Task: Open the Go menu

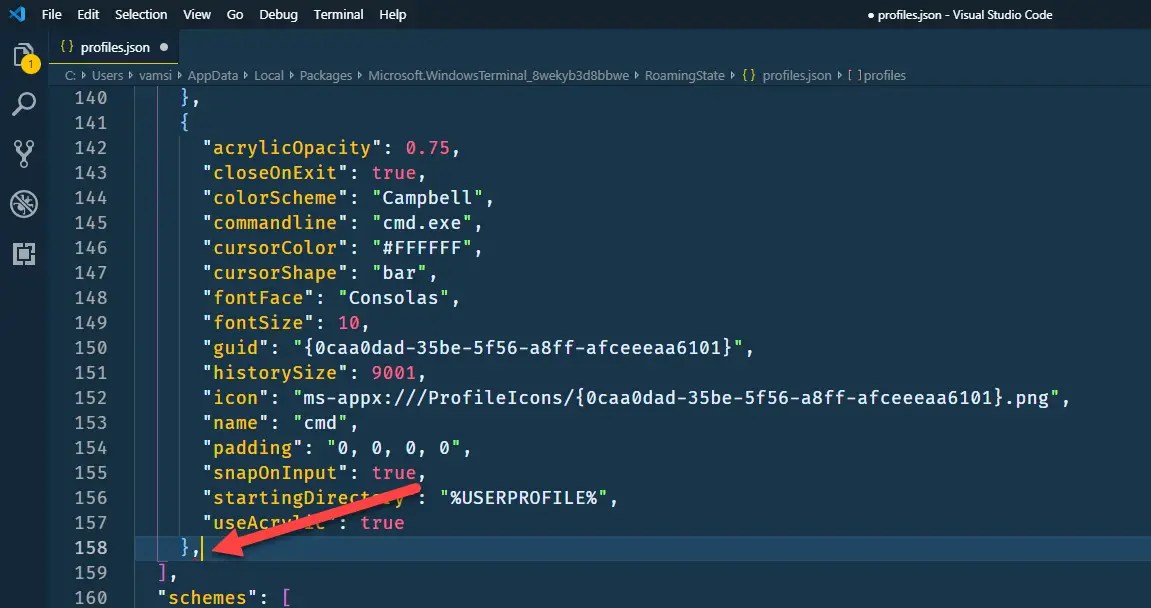Action: pos(235,15)
